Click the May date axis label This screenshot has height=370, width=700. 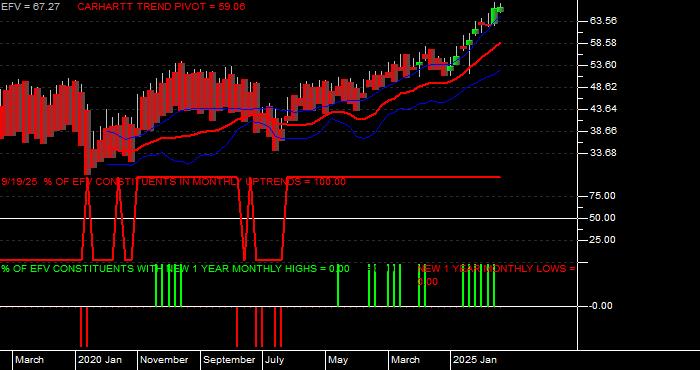[x=338, y=360]
